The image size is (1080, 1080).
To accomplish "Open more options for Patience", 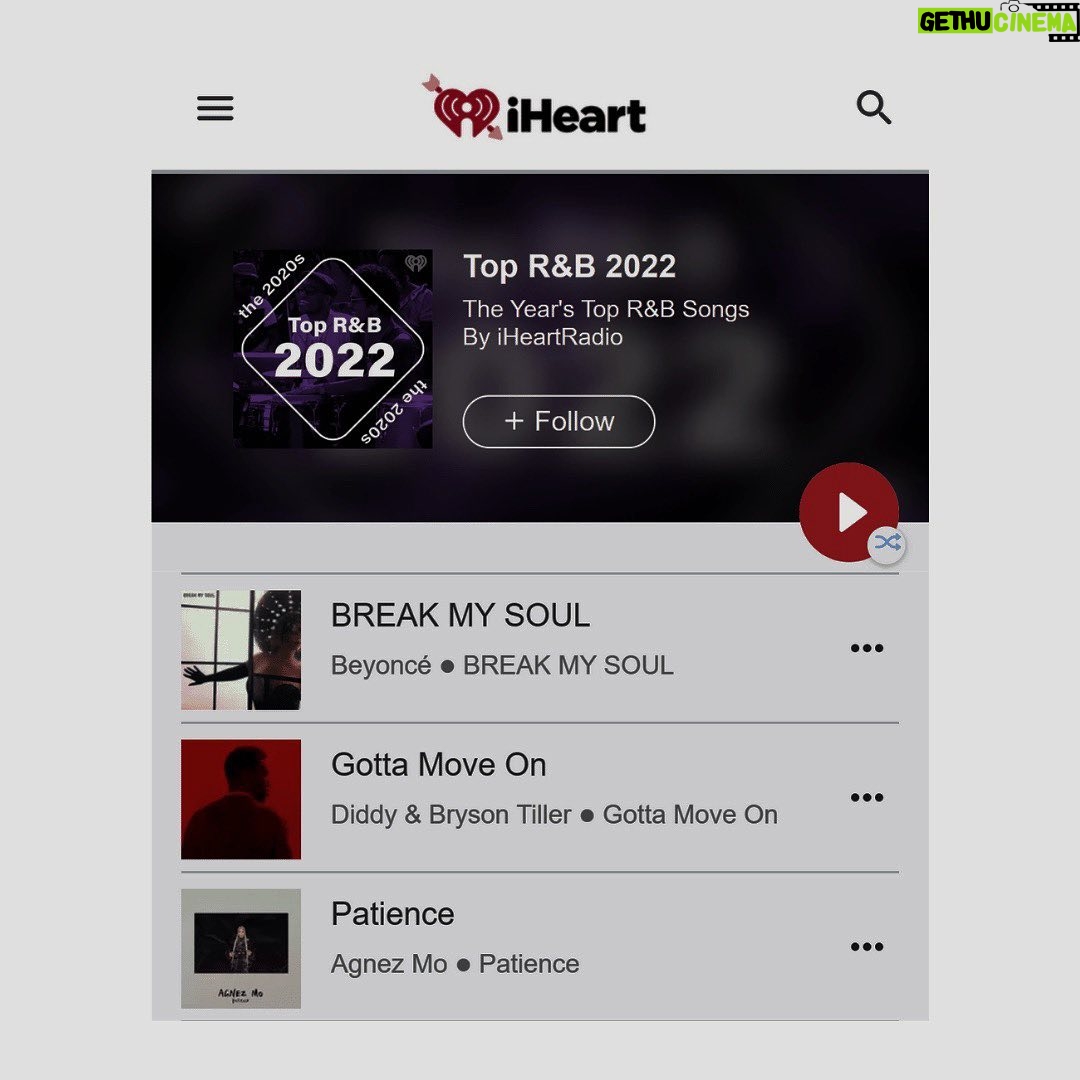I will pyautogui.click(x=866, y=947).
